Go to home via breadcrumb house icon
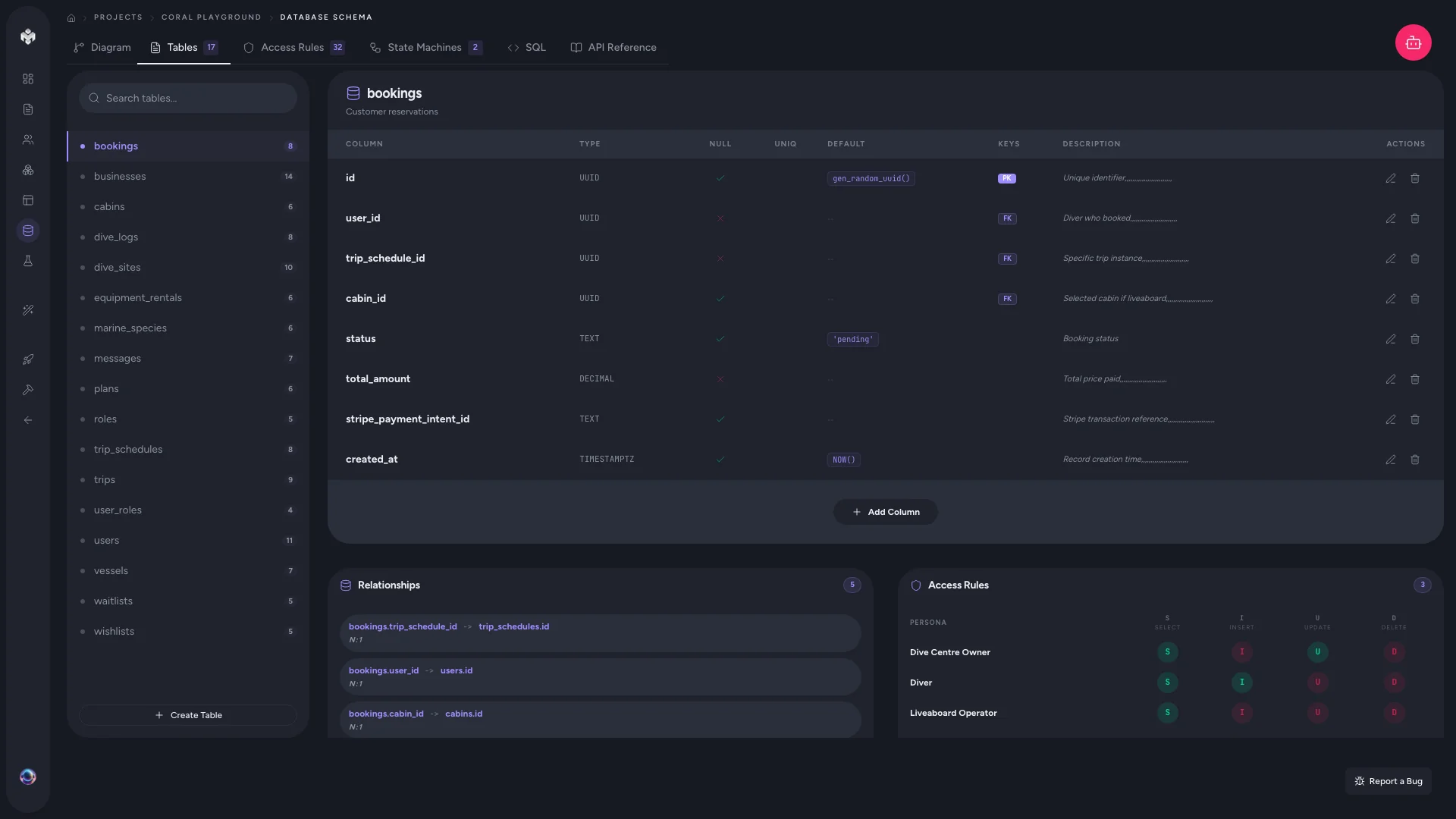This screenshot has width=1456, height=819. pos(71,17)
